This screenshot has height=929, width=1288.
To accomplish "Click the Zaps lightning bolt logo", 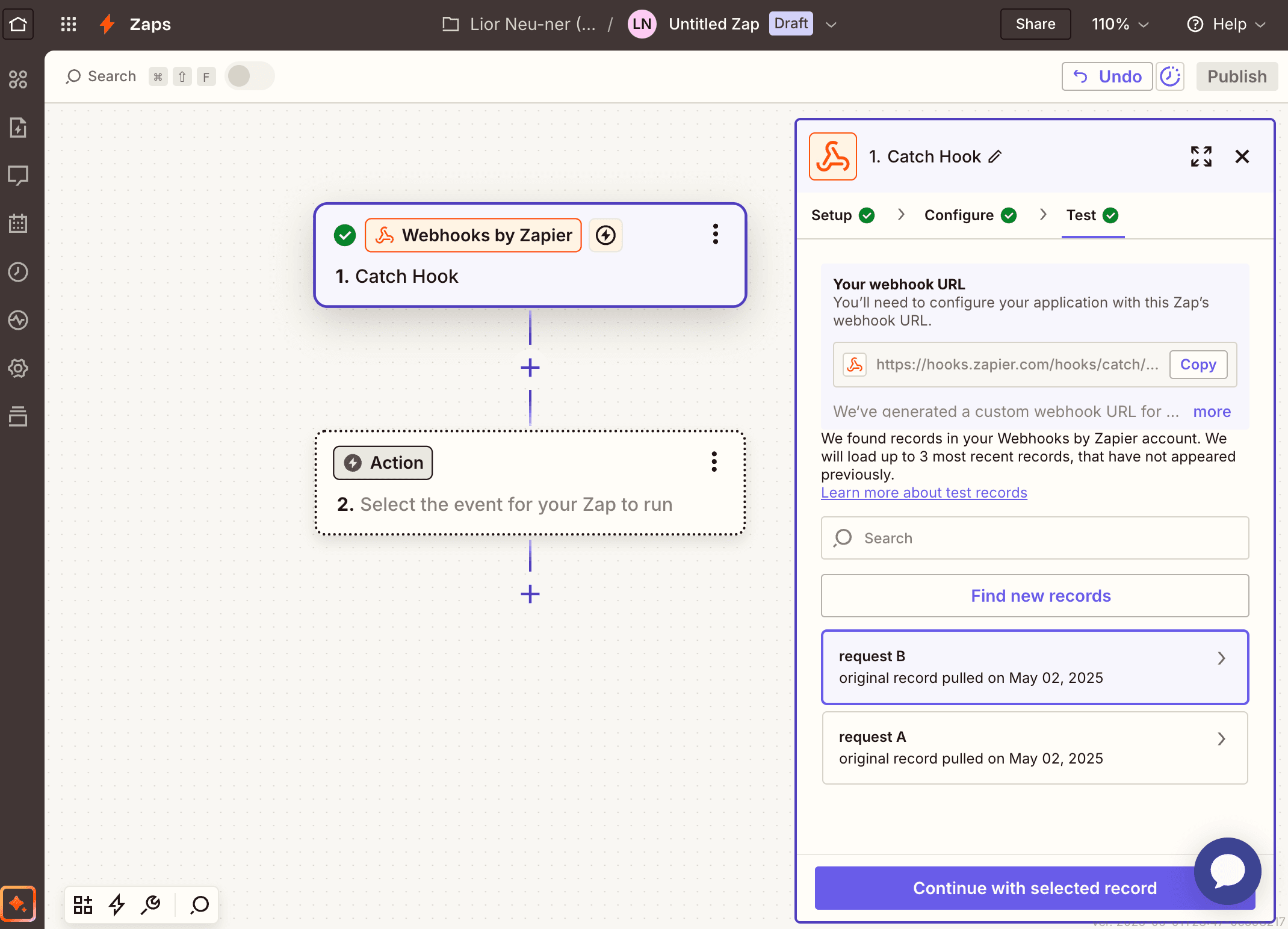I will tap(107, 24).
